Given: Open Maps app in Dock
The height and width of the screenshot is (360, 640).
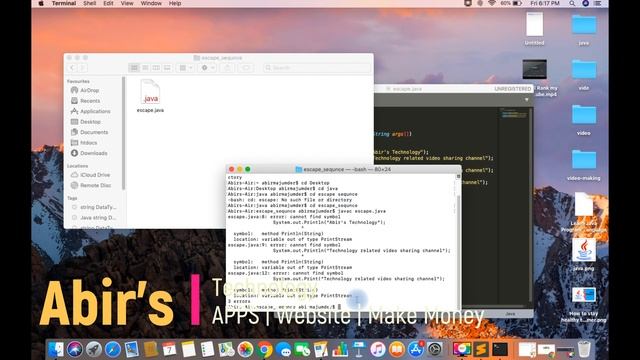Looking at the screenshot, I should [x=226, y=350].
